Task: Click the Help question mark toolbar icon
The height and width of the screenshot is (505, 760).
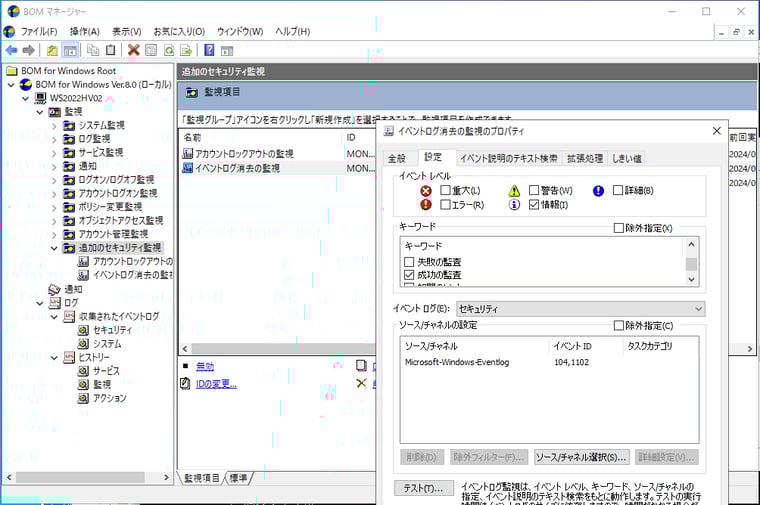Action: pyautogui.click(x=209, y=50)
